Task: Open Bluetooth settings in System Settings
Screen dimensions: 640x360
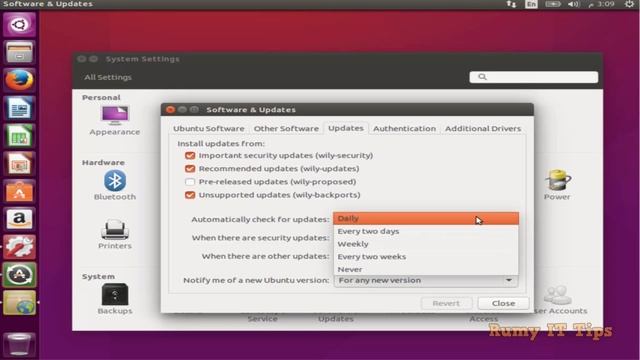Action: 115,185
